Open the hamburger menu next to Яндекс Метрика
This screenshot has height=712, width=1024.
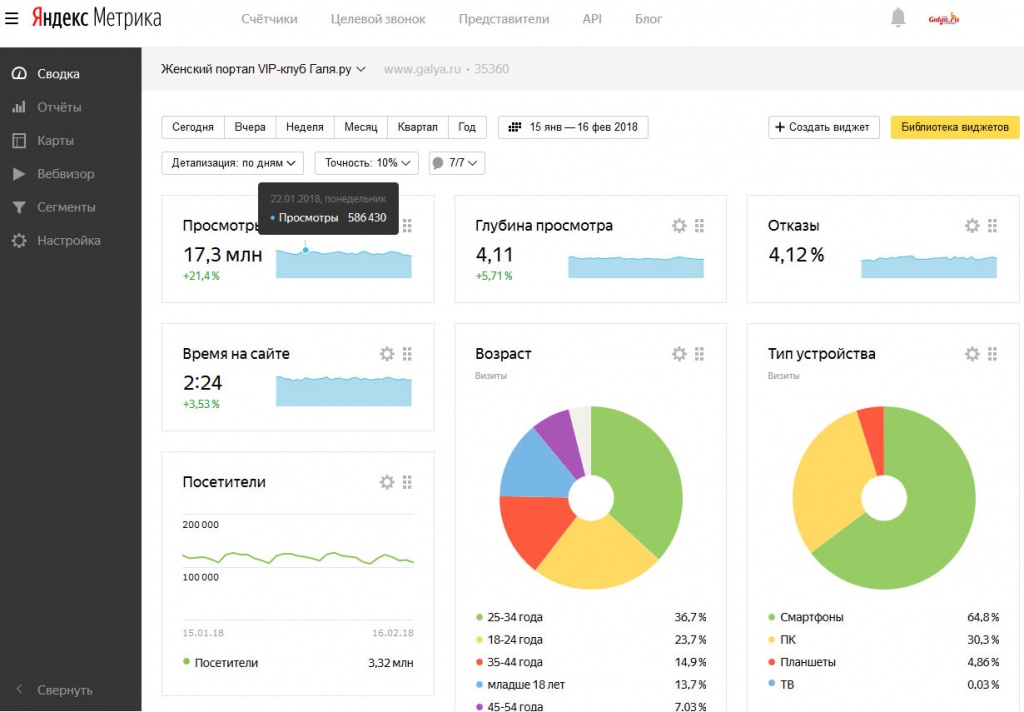click(x=12, y=18)
